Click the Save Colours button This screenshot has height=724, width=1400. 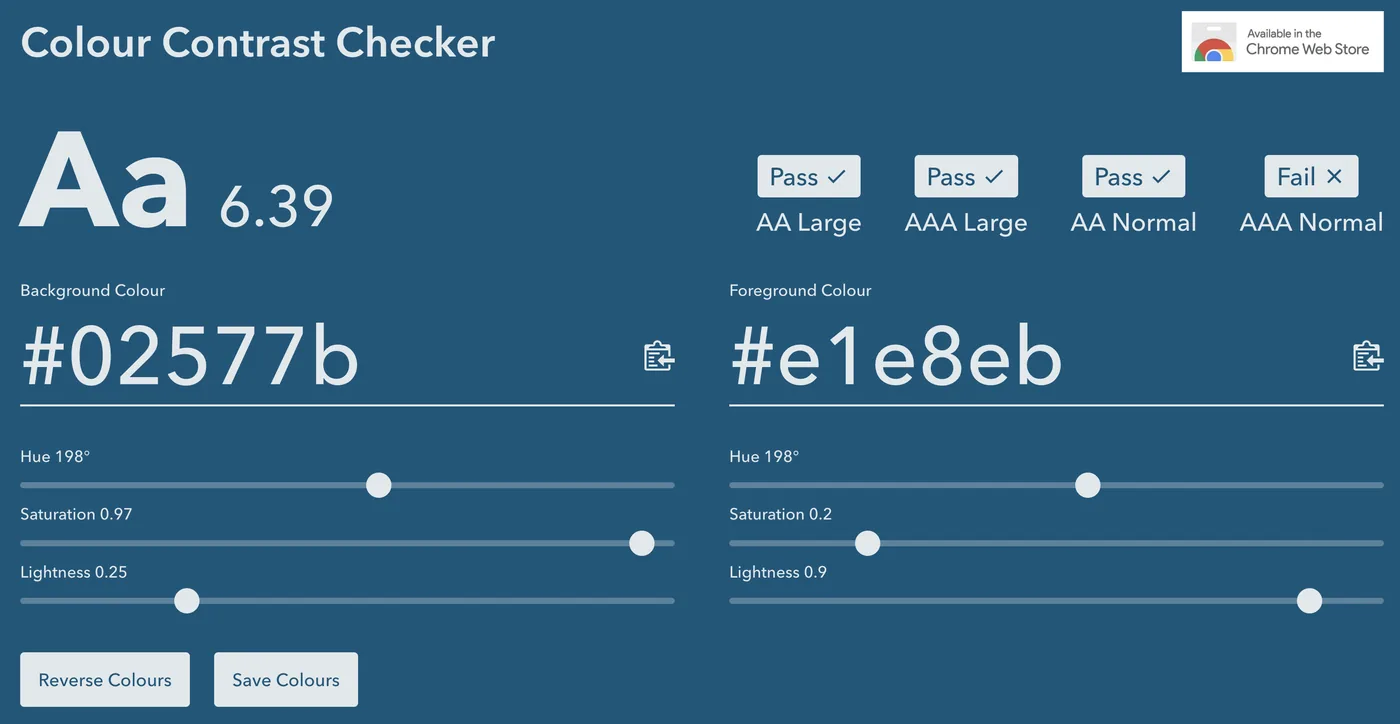tap(286, 680)
